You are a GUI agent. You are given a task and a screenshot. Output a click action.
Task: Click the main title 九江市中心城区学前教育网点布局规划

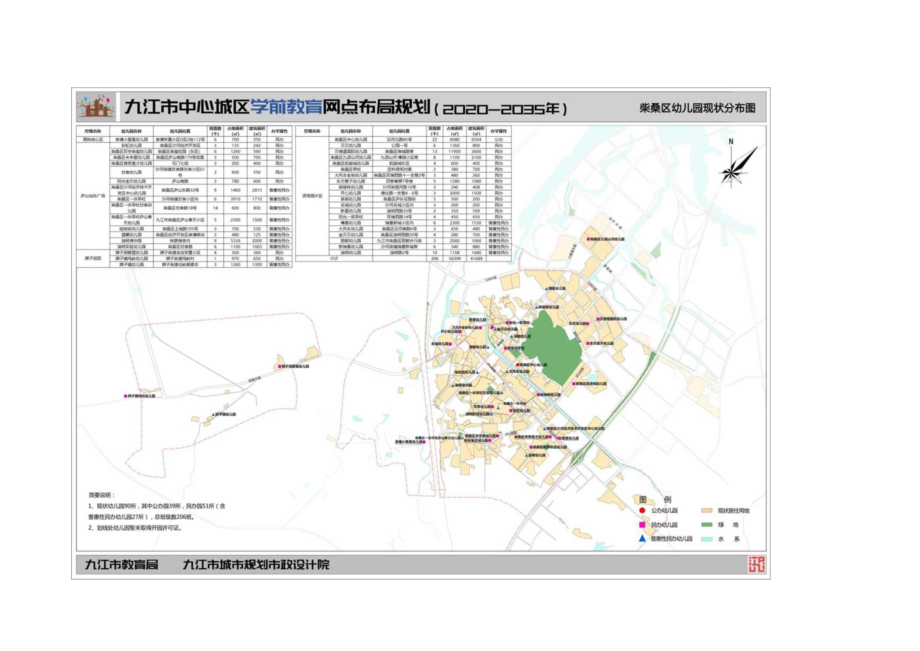280,103
